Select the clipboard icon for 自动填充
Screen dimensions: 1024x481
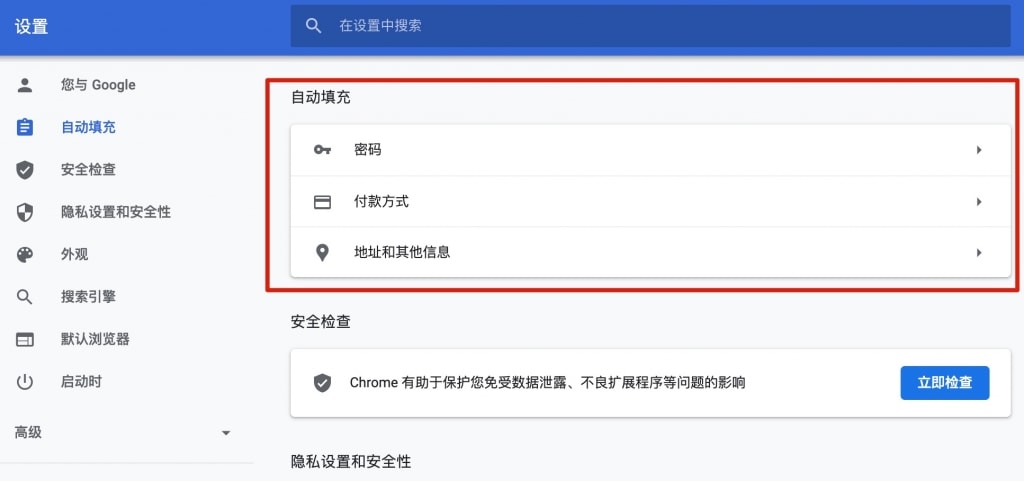(x=25, y=127)
